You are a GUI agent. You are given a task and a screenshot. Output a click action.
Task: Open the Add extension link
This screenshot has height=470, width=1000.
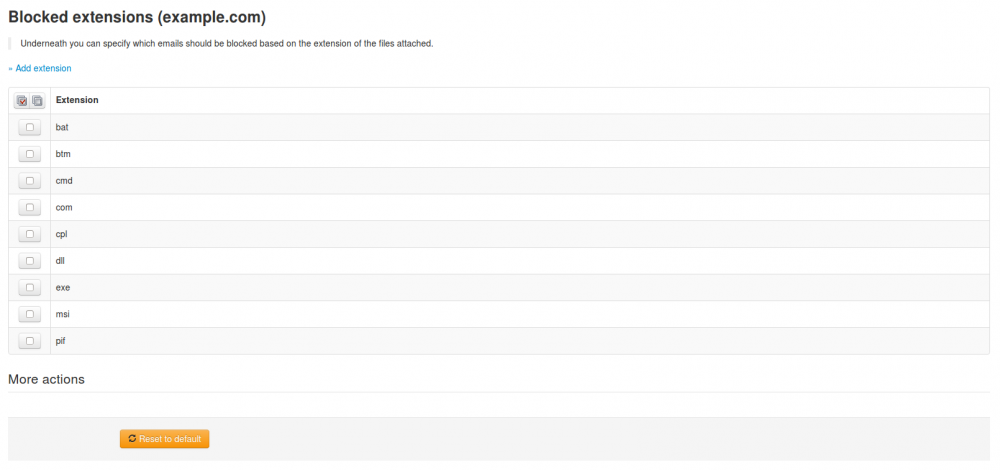(x=40, y=68)
